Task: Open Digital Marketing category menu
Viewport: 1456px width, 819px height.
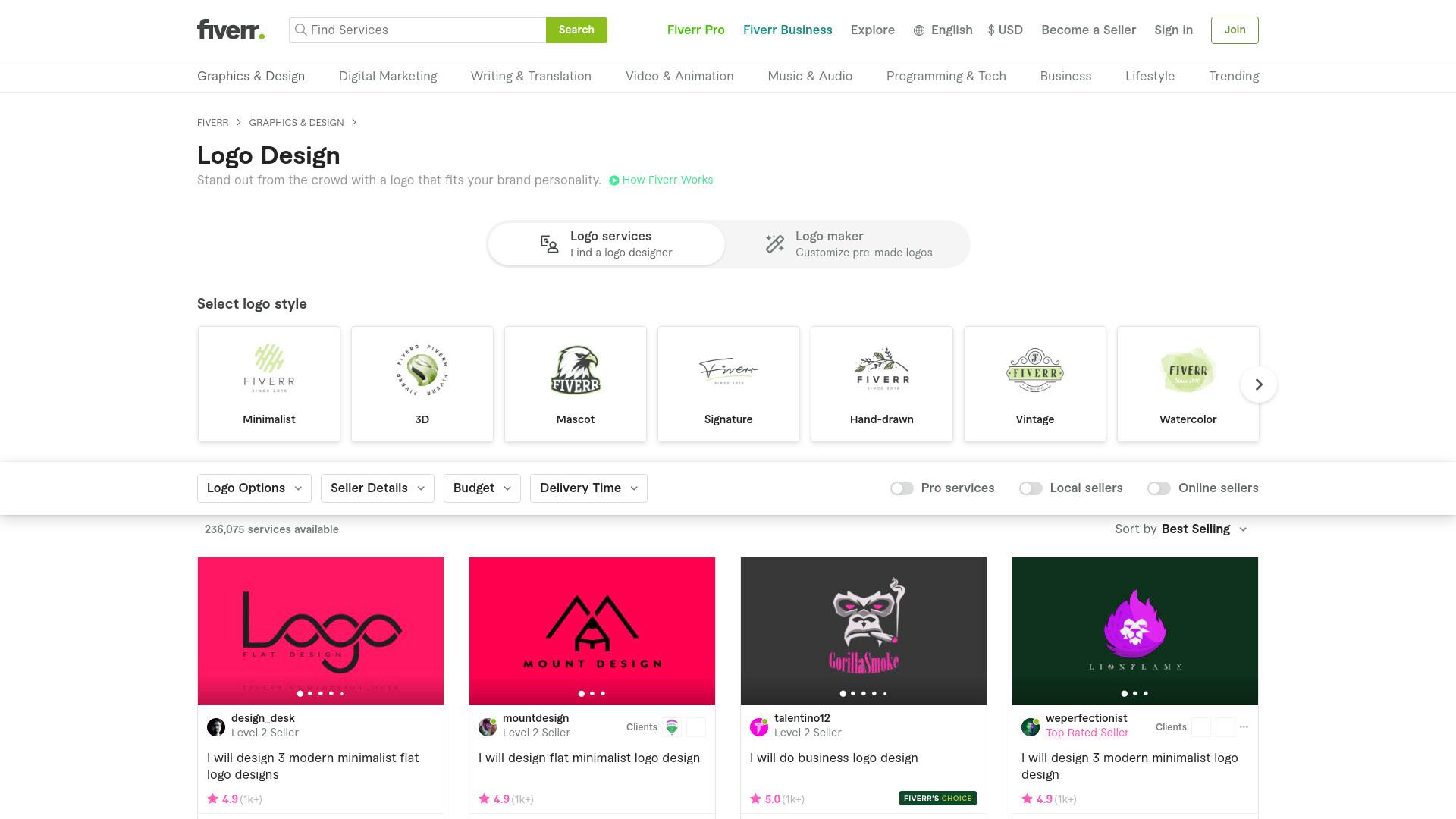Action: click(x=388, y=77)
